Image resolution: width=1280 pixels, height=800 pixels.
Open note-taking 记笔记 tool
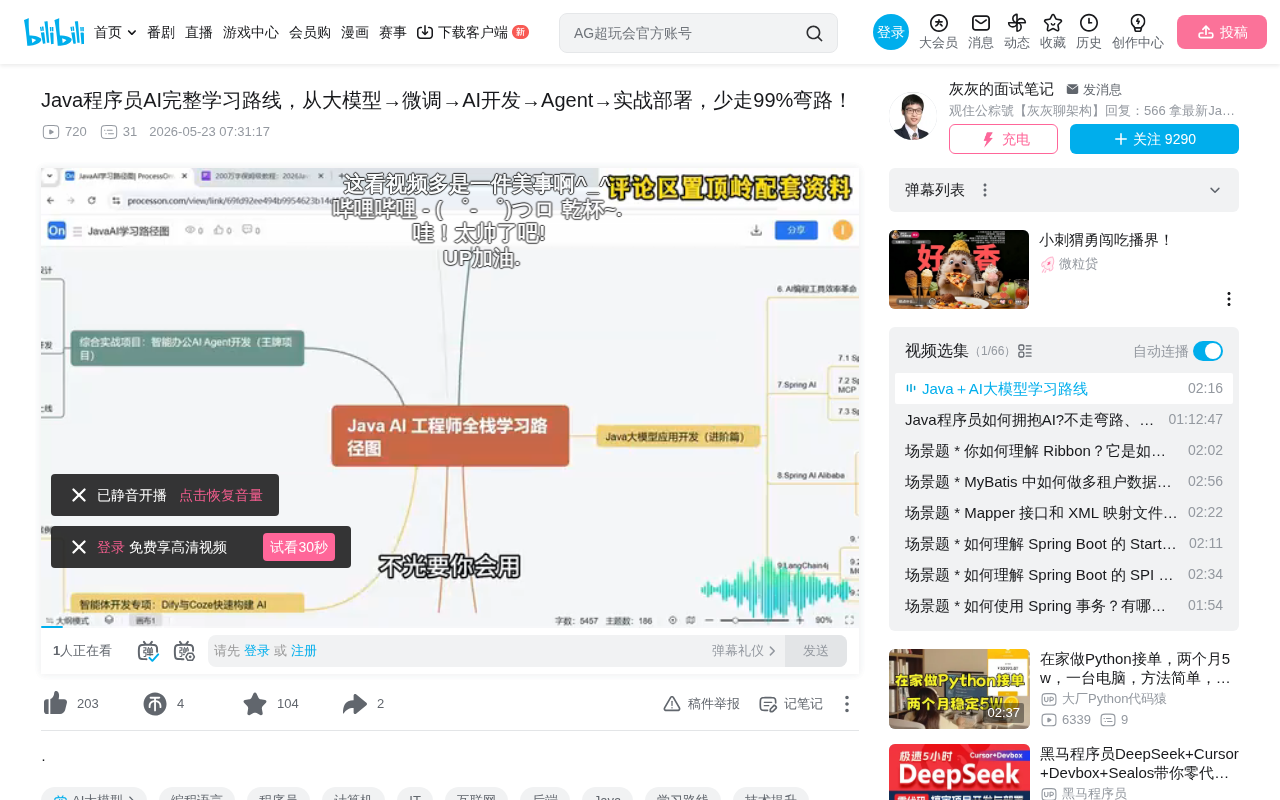click(x=790, y=704)
